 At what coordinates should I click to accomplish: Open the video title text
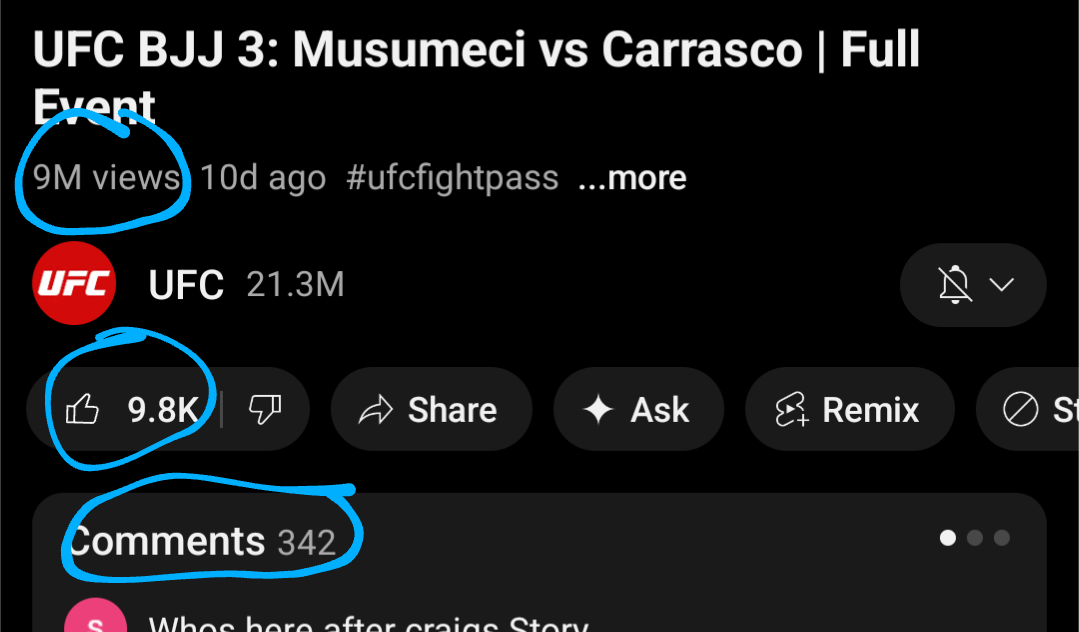pos(476,50)
